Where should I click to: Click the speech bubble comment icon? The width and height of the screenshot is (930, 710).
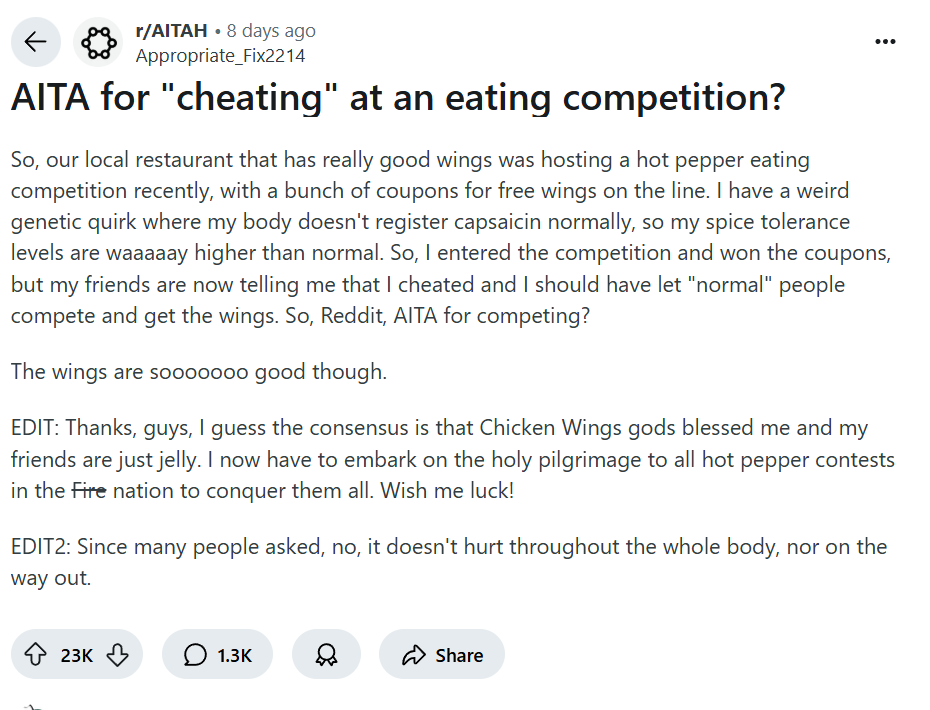(196, 655)
